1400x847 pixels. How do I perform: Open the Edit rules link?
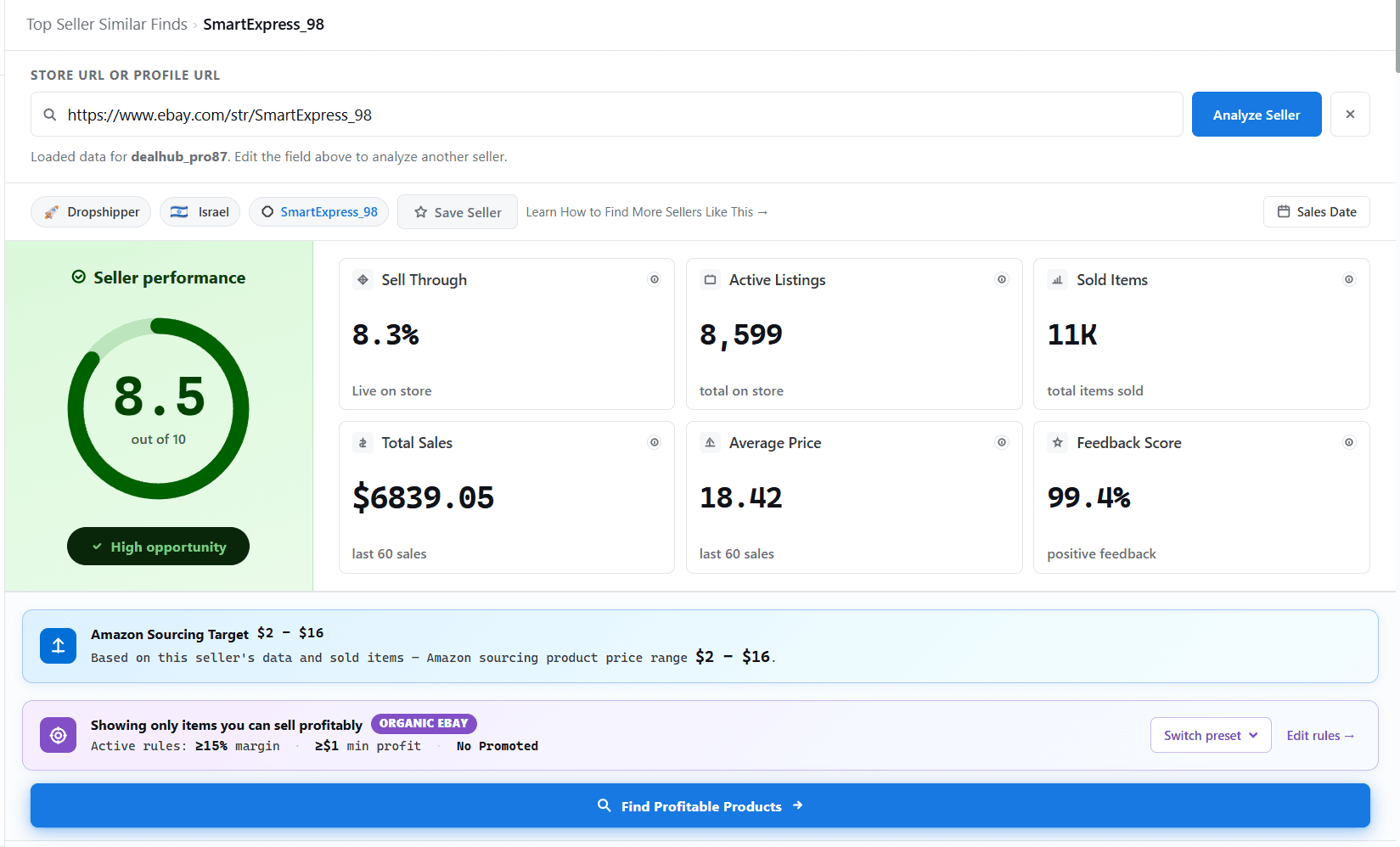tap(1320, 735)
